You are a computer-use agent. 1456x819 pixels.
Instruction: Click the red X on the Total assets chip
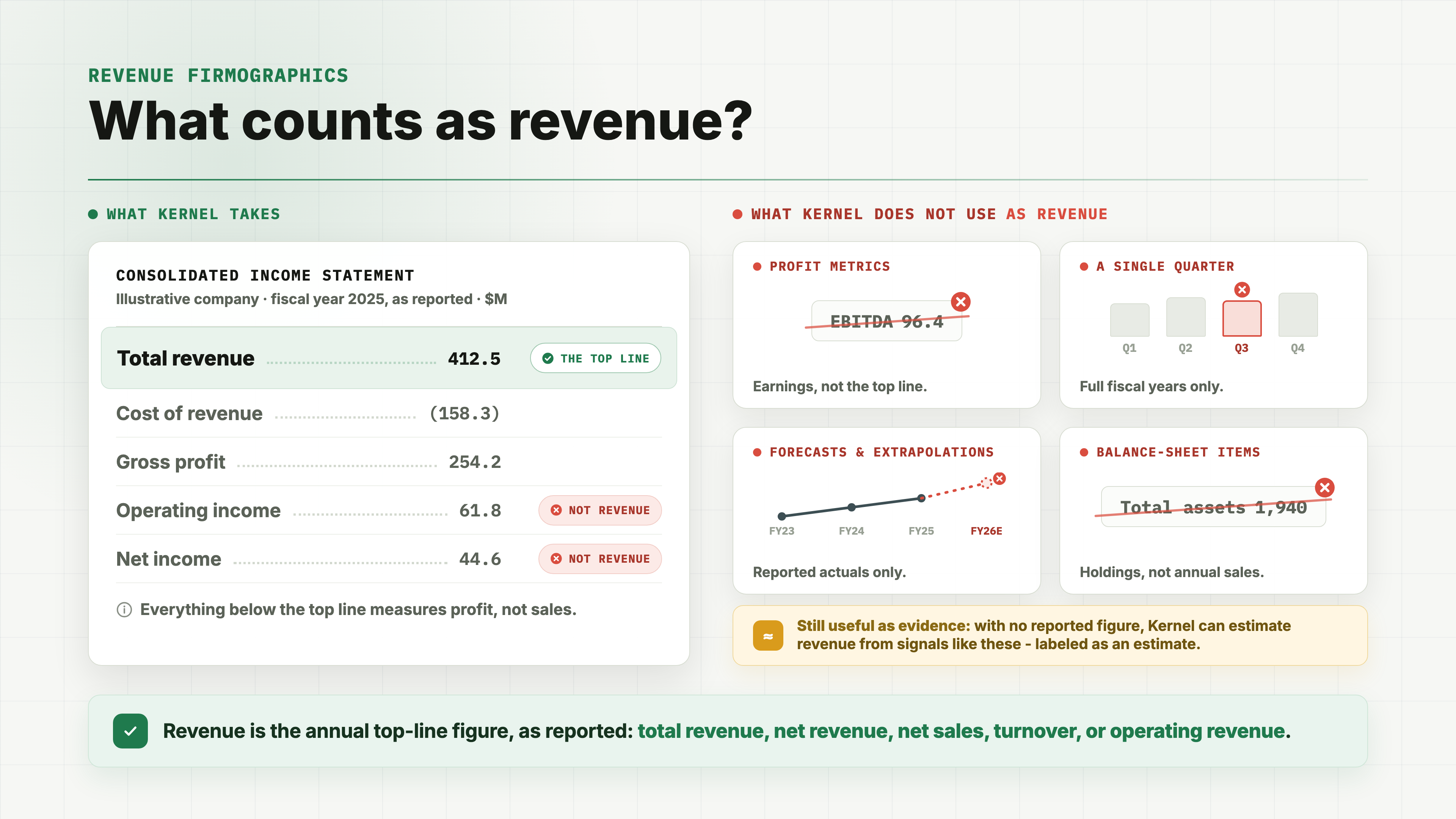pos(1324,488)
